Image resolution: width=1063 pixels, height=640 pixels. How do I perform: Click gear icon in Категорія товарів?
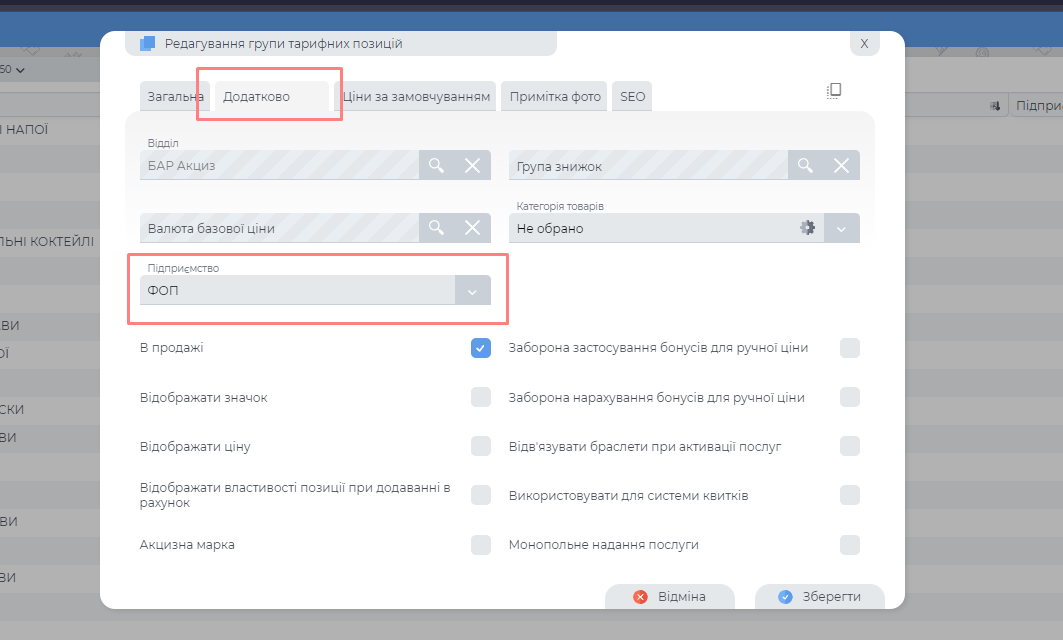point(807,228)
